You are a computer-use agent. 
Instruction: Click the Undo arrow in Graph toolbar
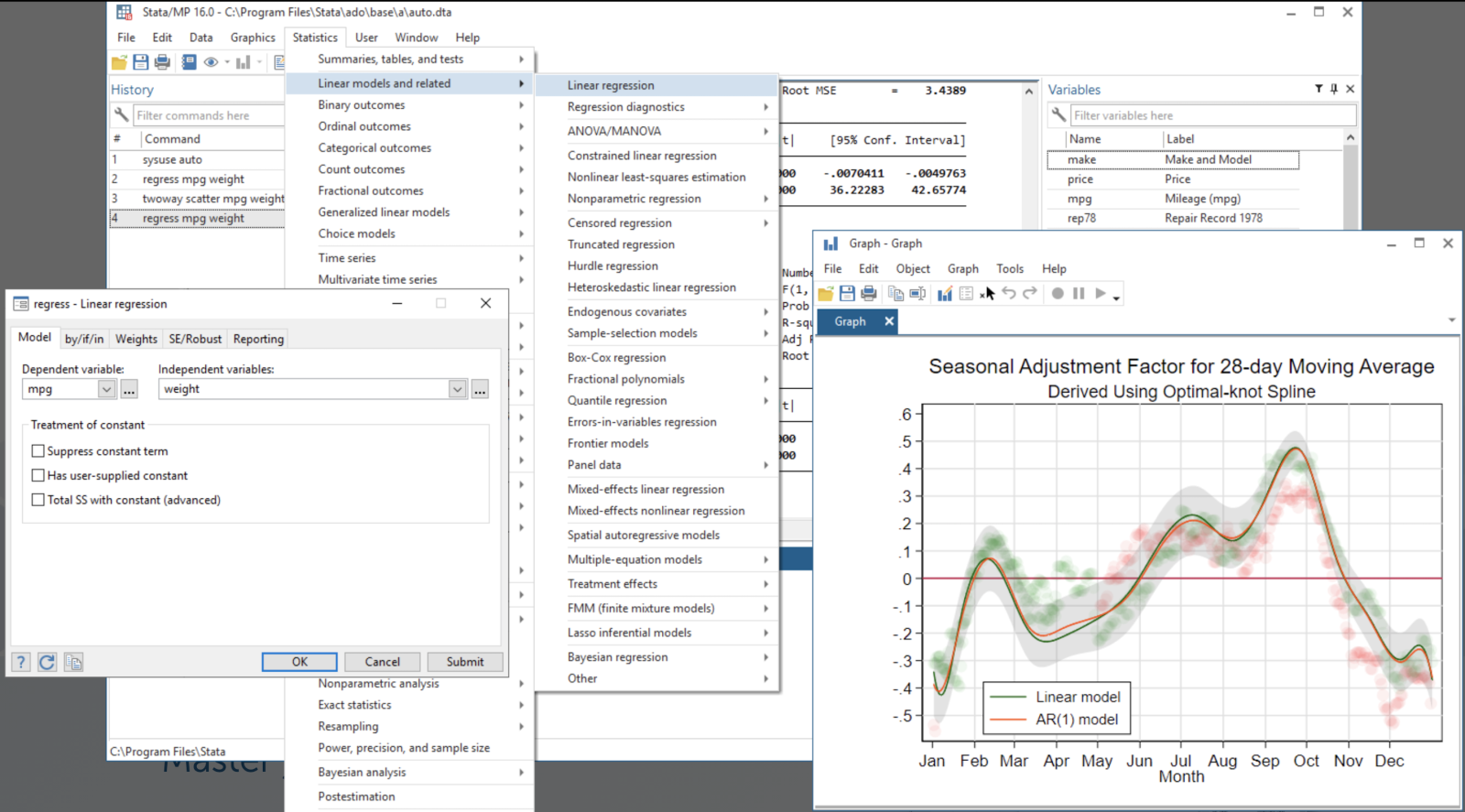[x=1009, y=293]
